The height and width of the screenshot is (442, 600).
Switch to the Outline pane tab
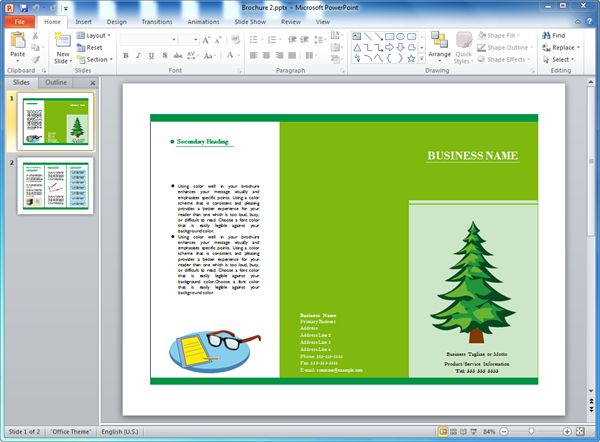tap(57, 82)
